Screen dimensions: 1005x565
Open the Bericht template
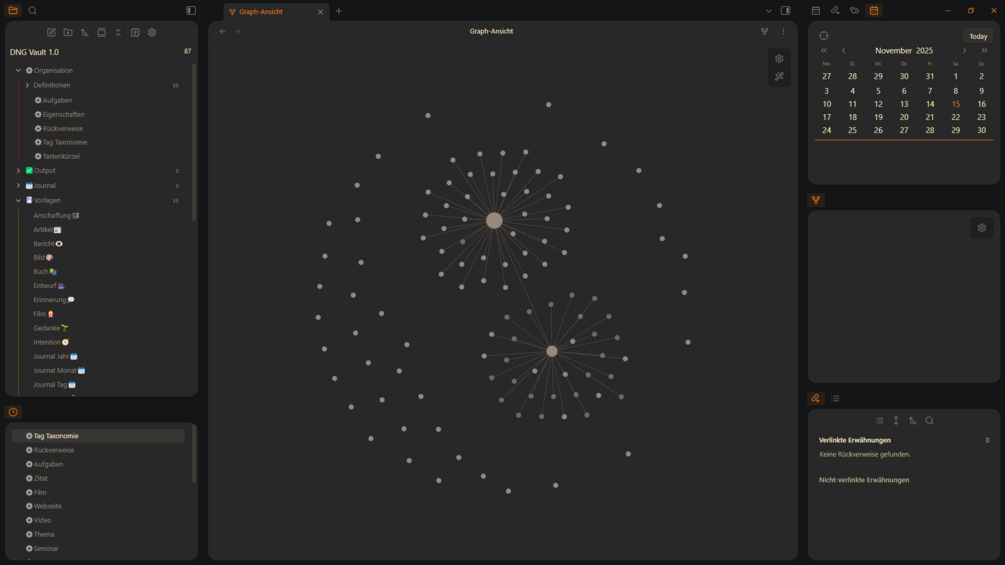[x=48, y=244]
